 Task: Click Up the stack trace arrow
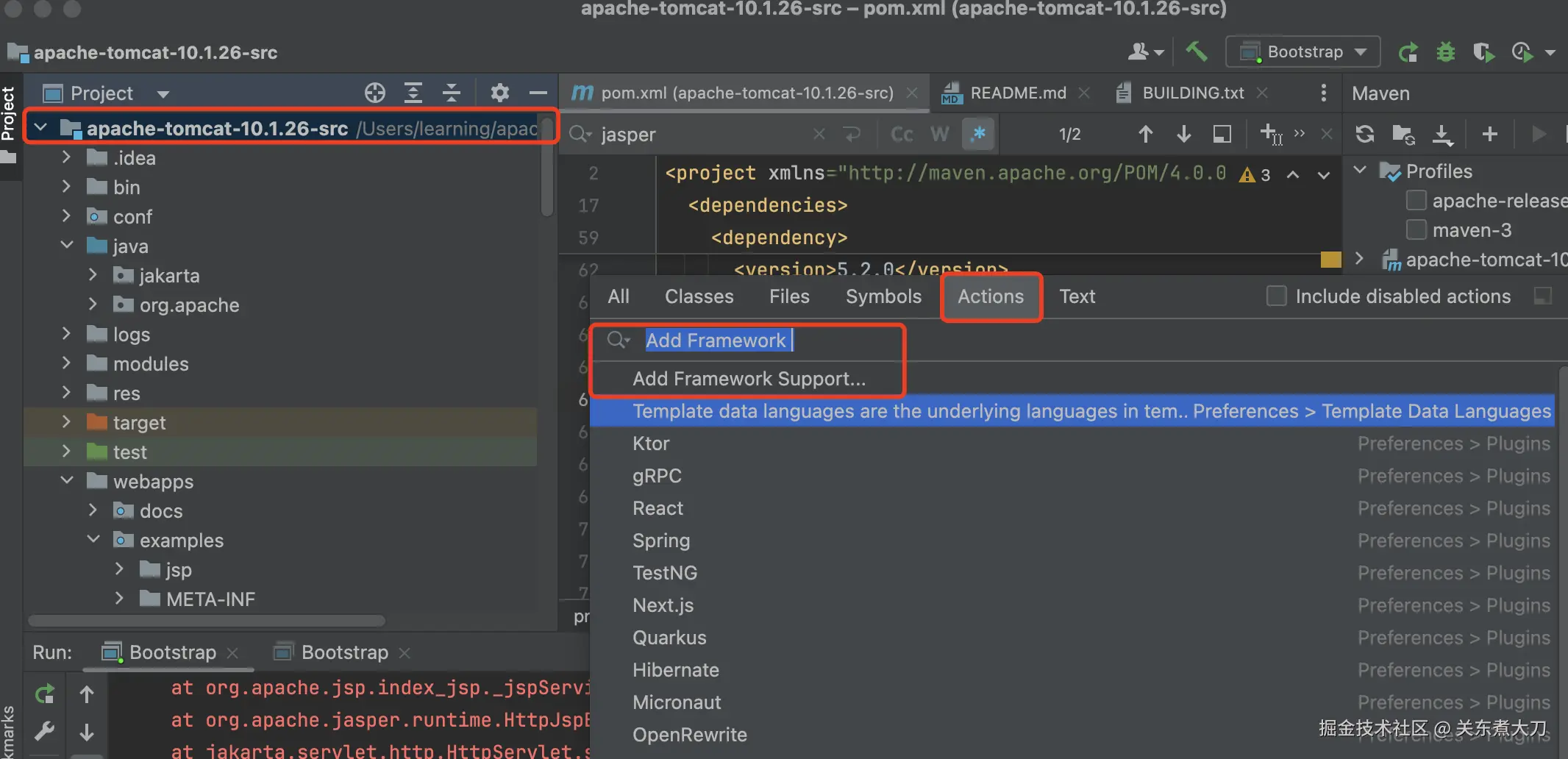point(87,694)
